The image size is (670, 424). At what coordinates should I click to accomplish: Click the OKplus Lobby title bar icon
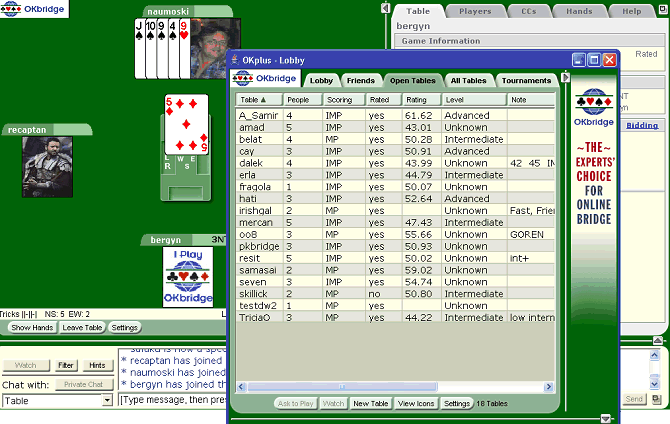click(x=235, y=60)
